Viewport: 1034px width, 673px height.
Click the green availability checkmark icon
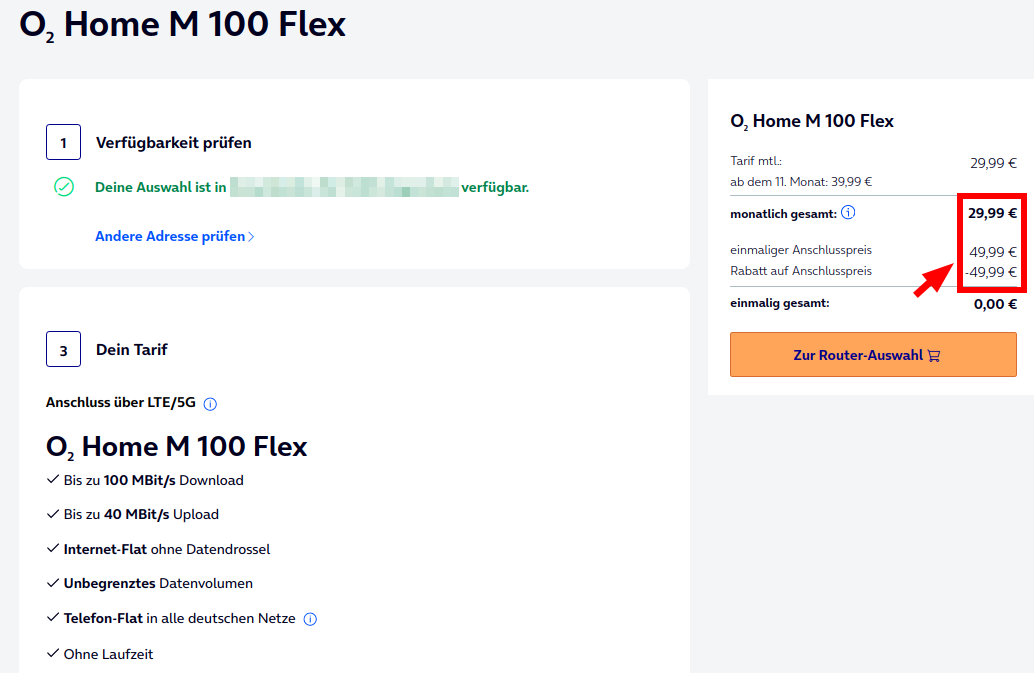pyautogui.click(x=63, y=187)
